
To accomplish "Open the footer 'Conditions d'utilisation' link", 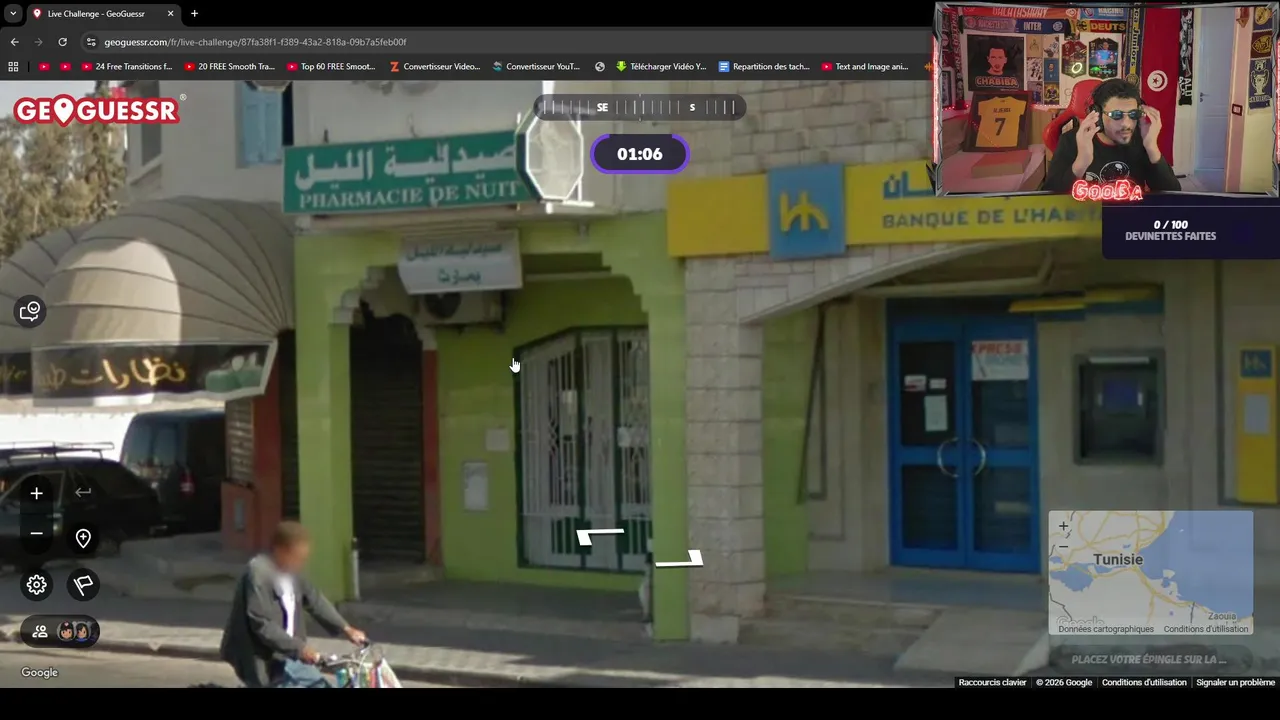I will click(1144, 682).
